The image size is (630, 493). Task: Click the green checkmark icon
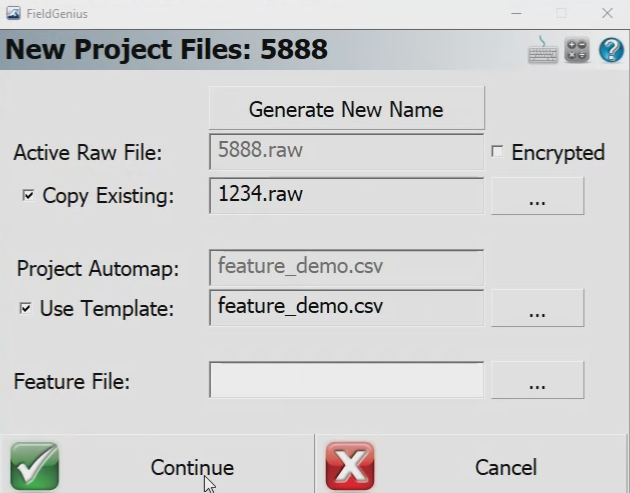(x=35, y=466)
